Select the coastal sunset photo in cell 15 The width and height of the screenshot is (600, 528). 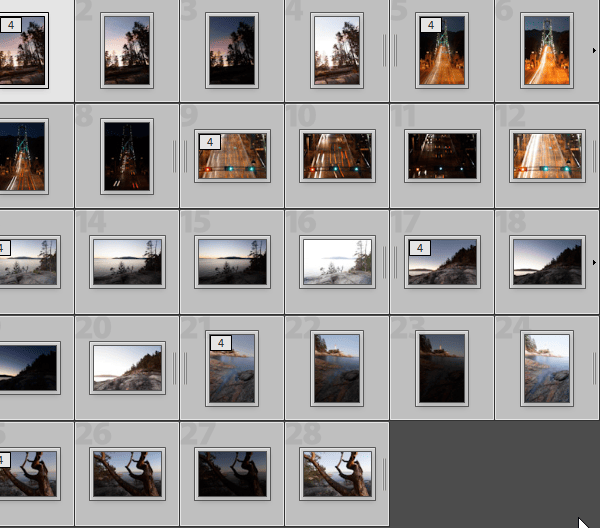(x=232, y=262)
